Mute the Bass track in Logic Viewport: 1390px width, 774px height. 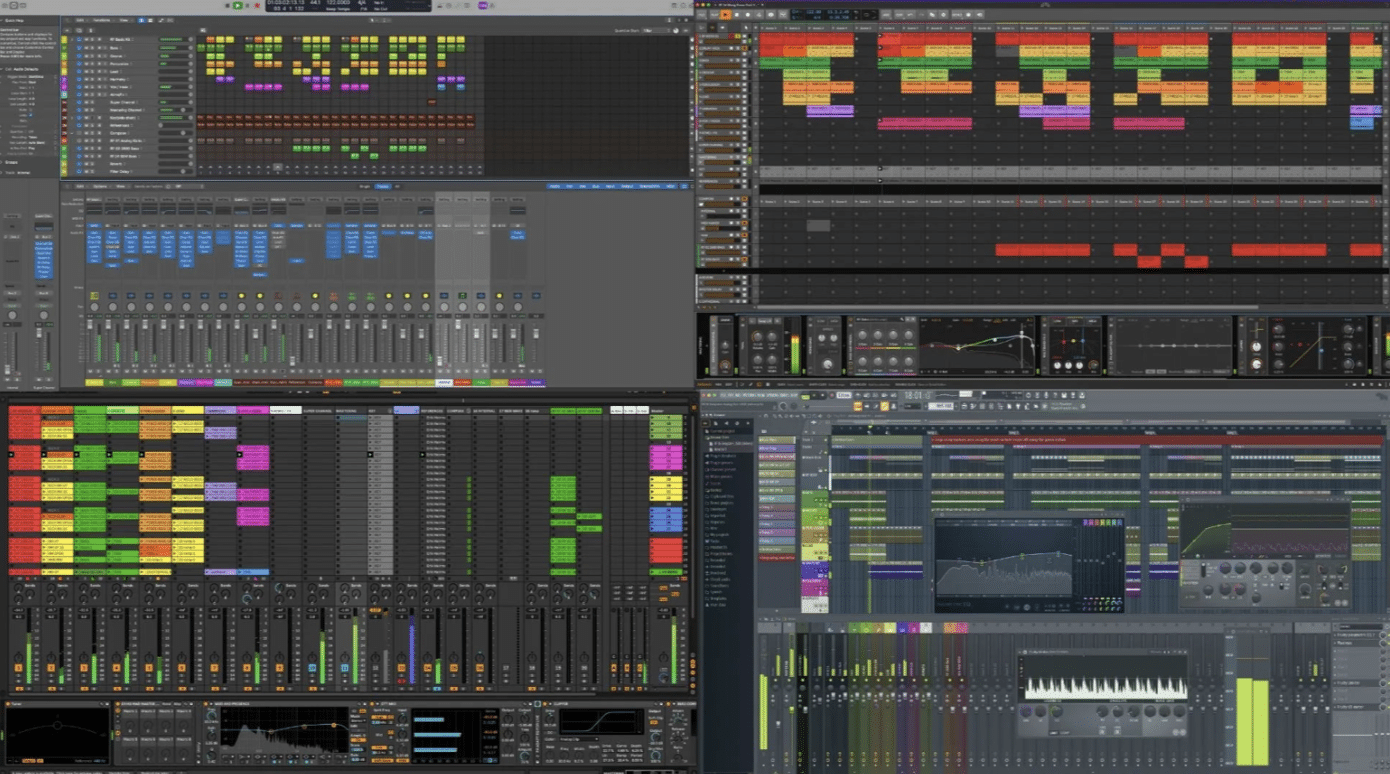pyautogui.click(x=87, y=47)
